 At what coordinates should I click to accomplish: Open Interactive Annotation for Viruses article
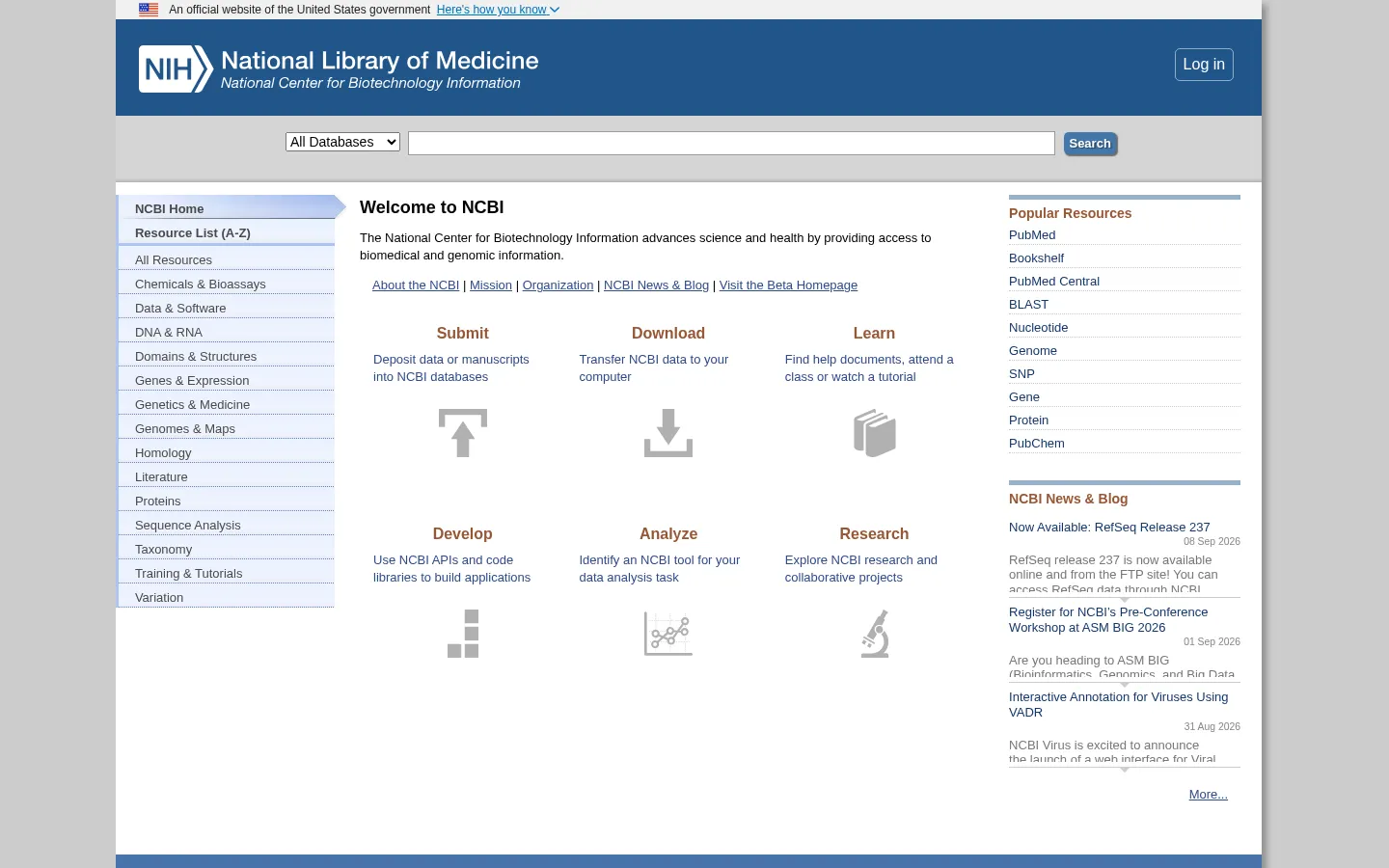1119,704
